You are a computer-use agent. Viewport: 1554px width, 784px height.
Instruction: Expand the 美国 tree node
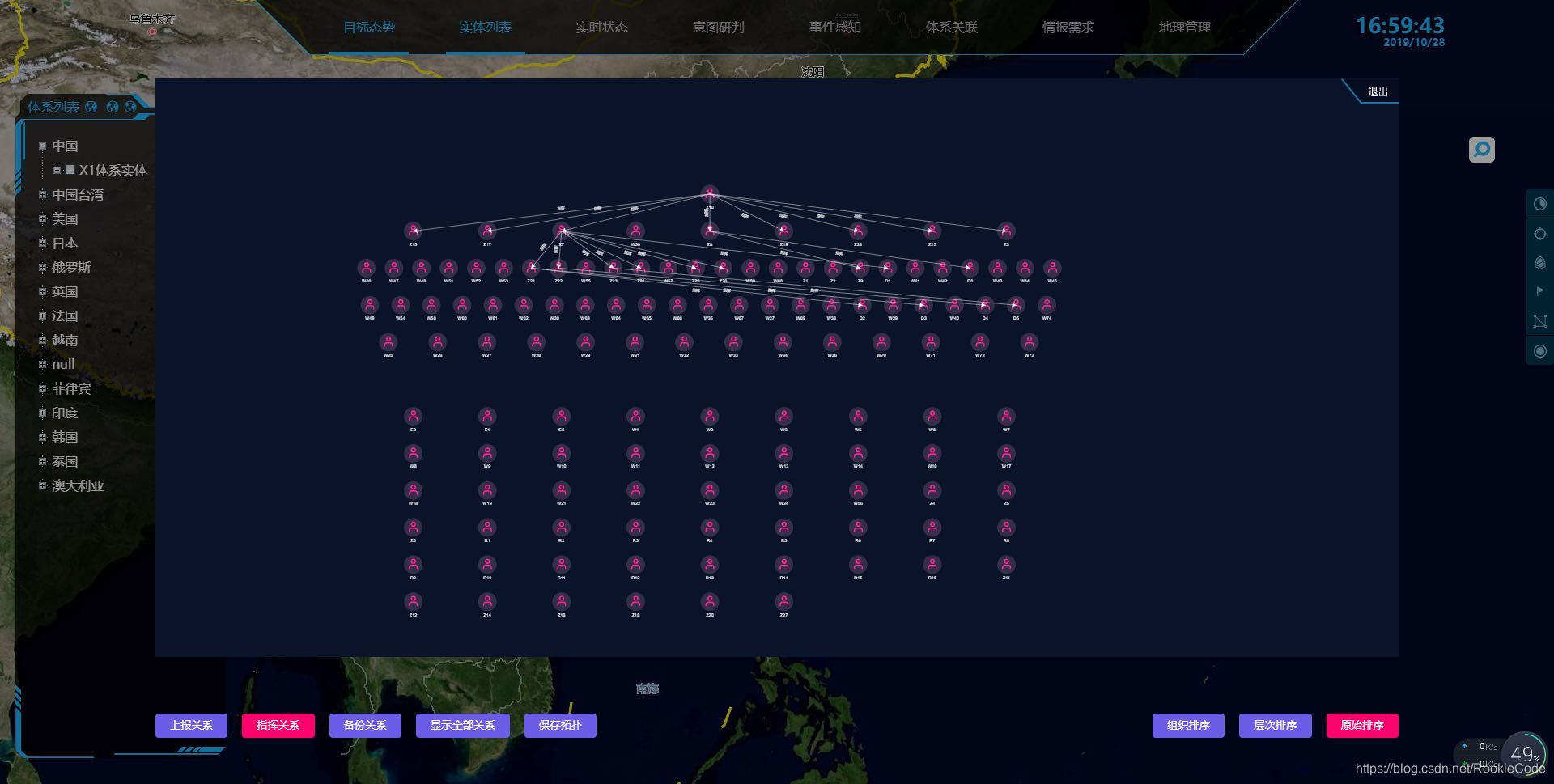[42, 218]
